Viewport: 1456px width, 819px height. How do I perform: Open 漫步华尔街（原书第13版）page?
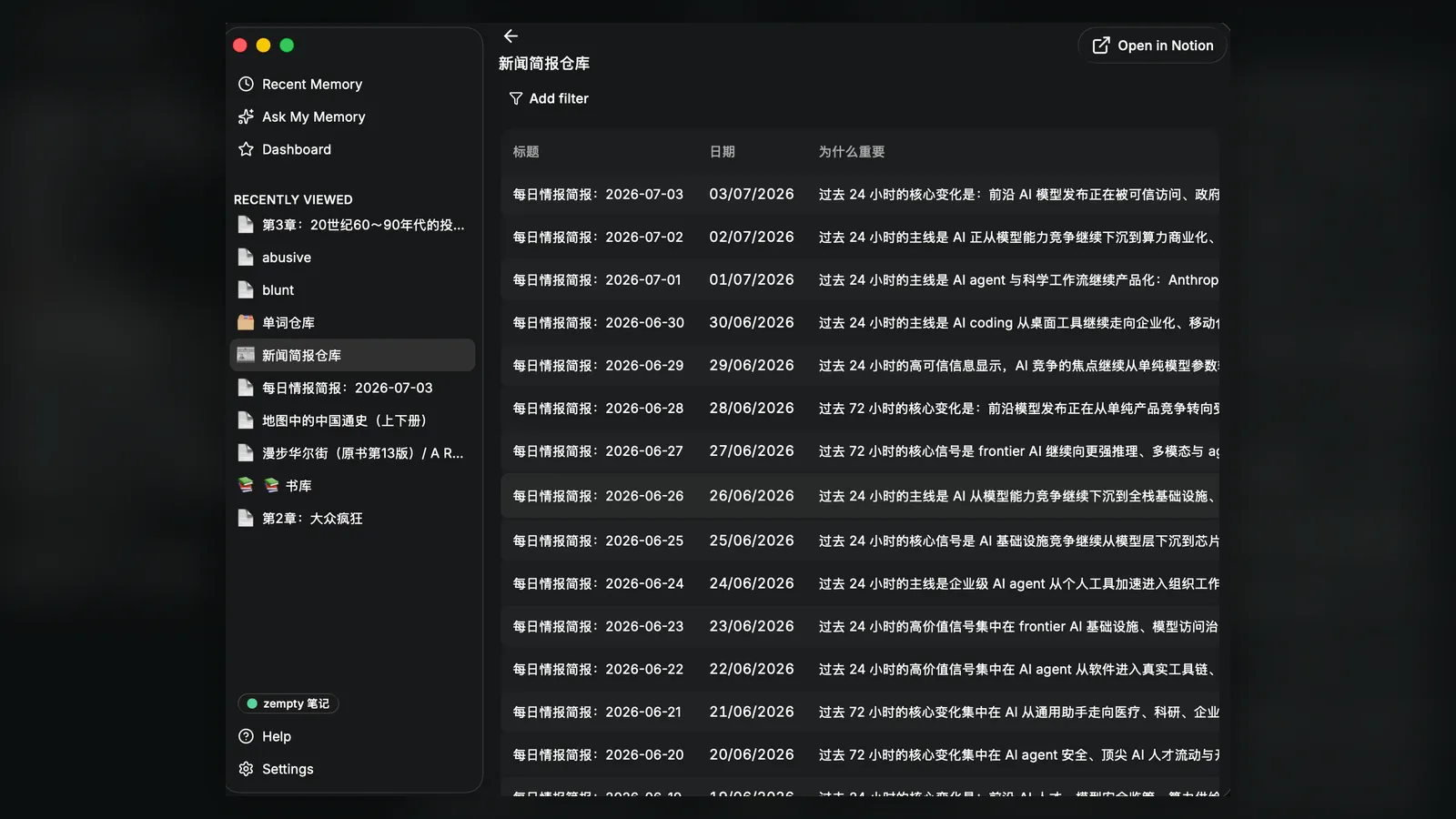(352, 453)
